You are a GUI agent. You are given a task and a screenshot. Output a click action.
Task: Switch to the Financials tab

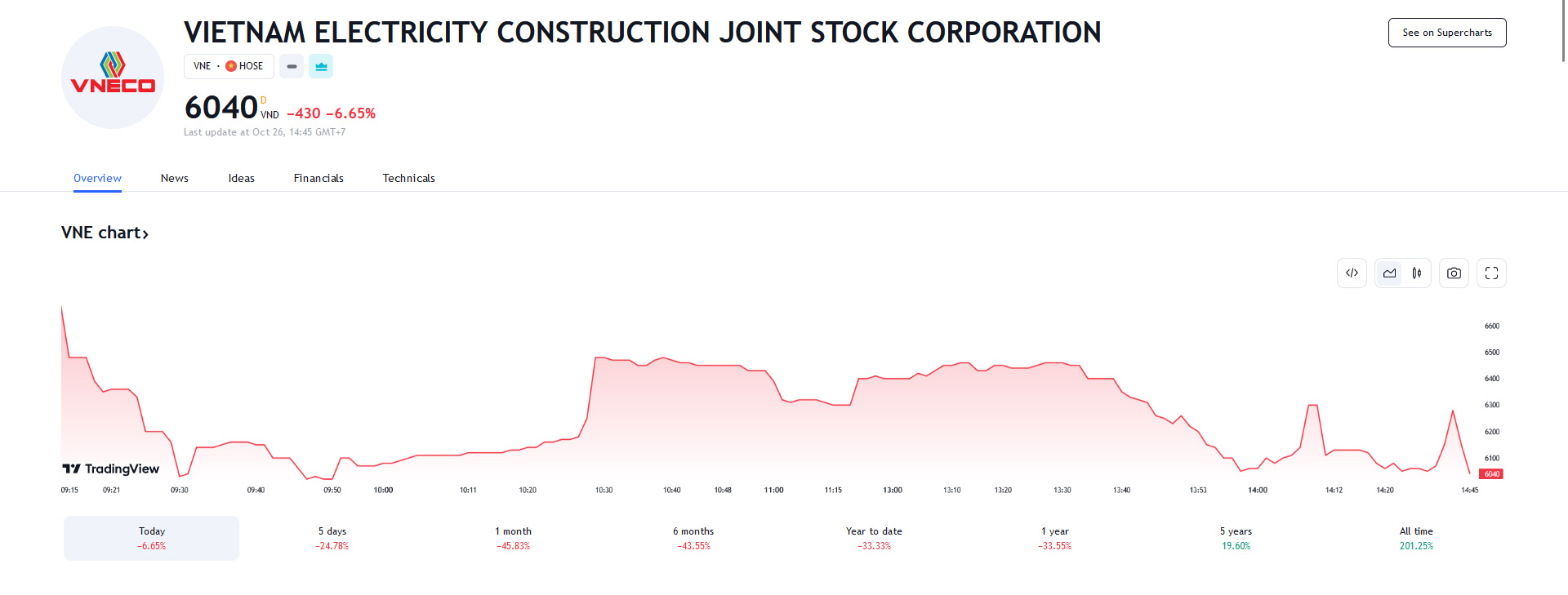coord(318,178)
